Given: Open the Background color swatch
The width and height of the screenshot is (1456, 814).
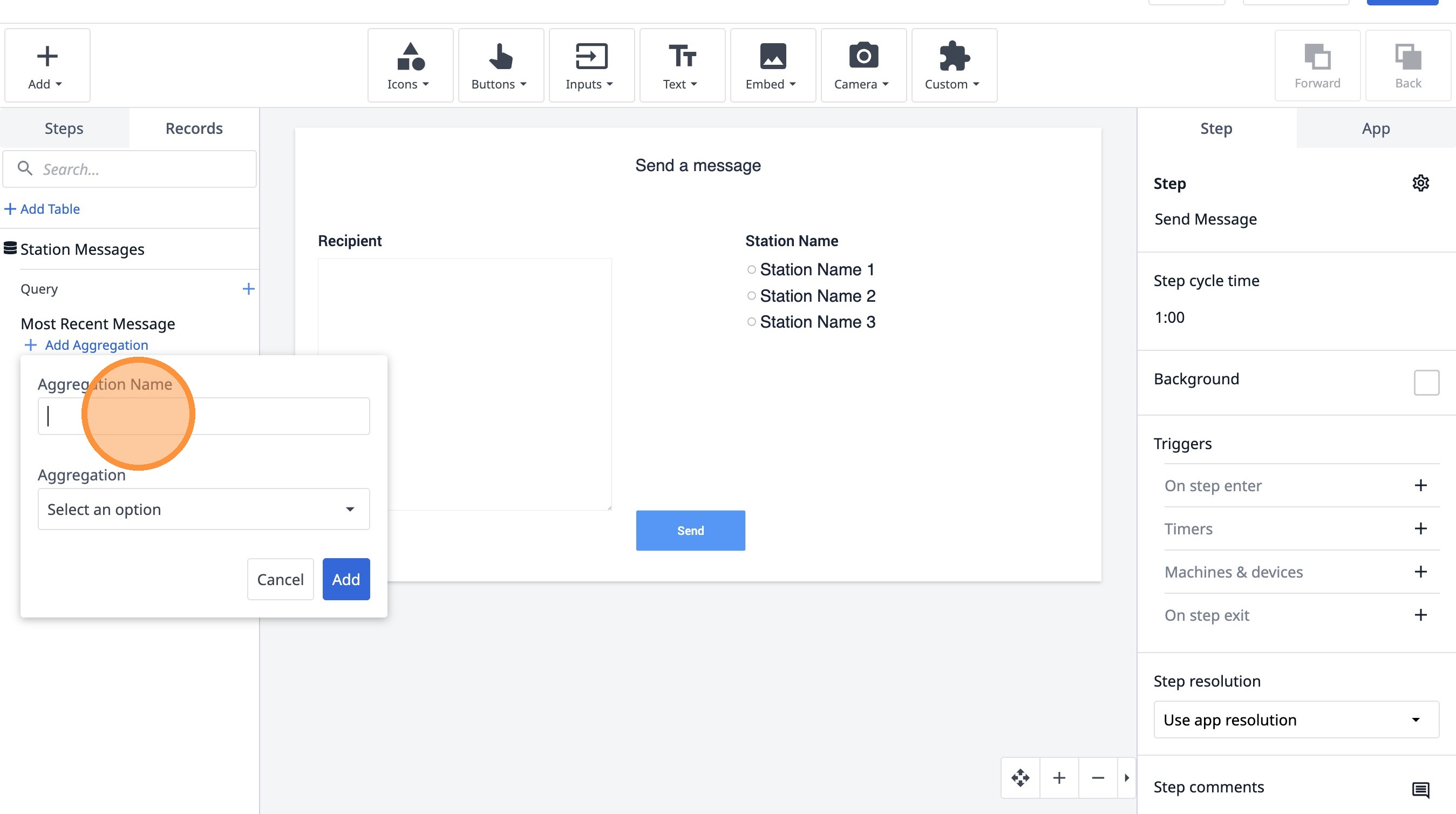Looking at the screenshot, I should click(1426, 383).
